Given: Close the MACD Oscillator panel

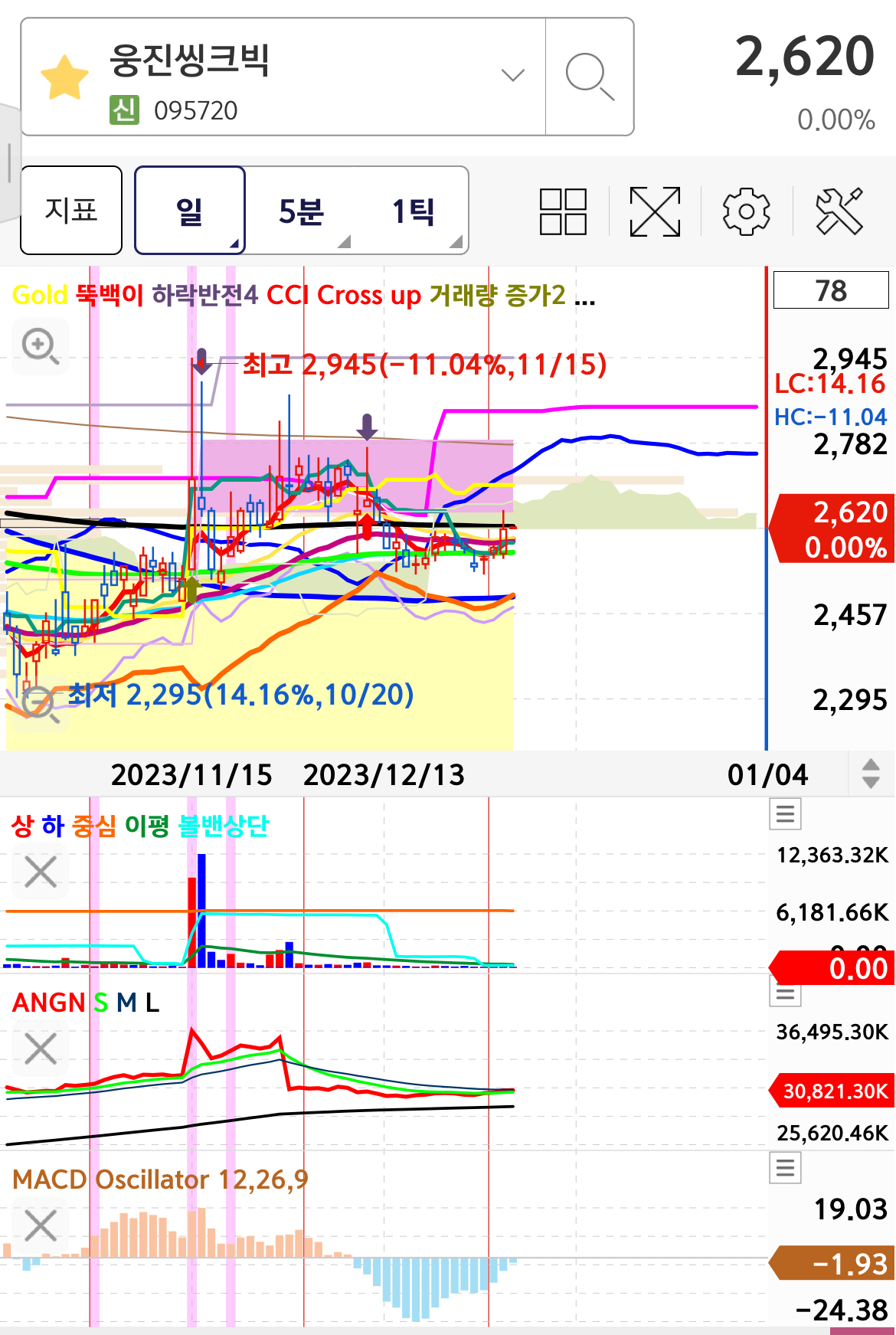Looking at the screenshot, I should pos(41,1225).
